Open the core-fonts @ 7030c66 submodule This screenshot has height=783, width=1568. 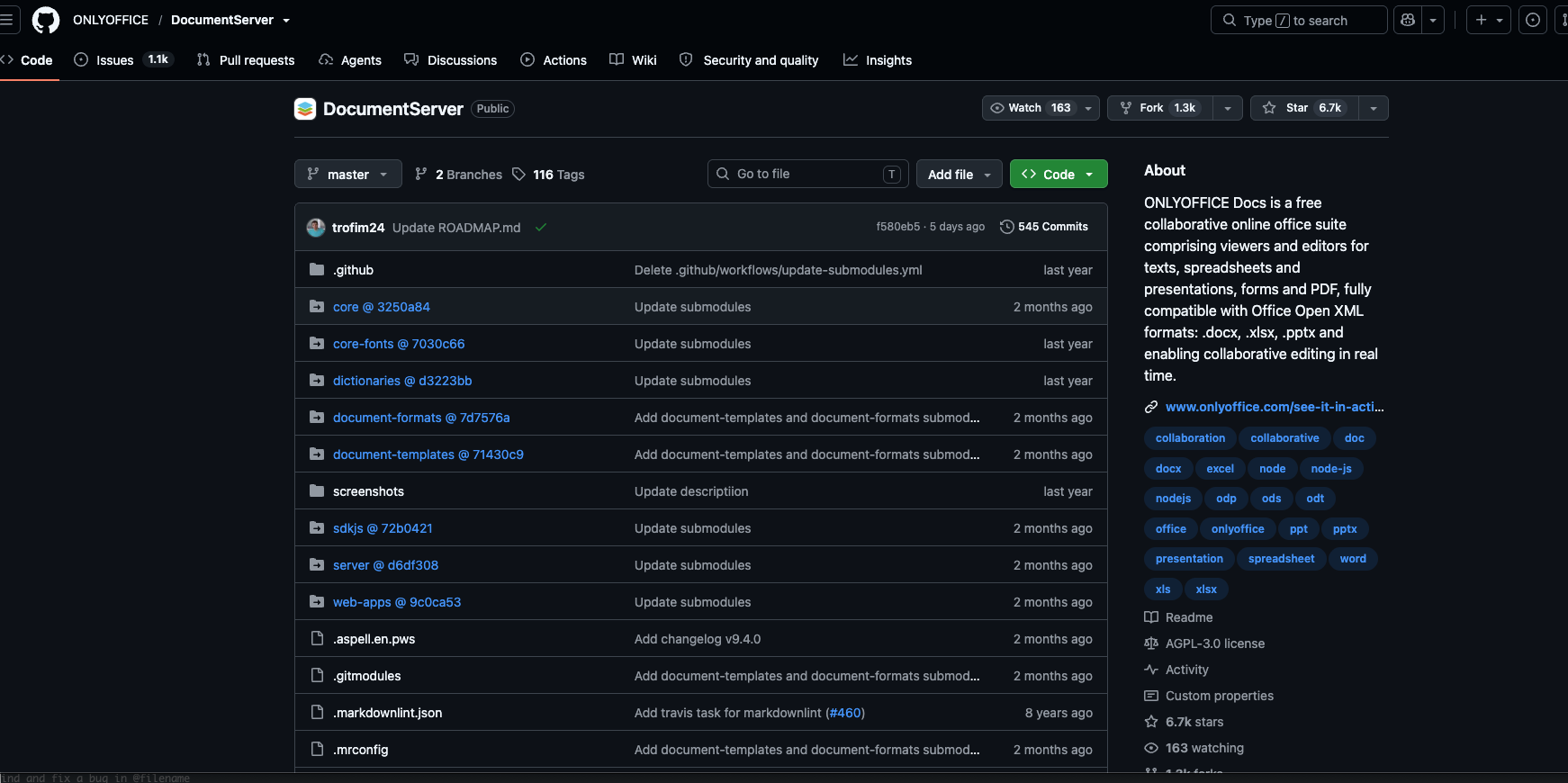click(399, 344)
